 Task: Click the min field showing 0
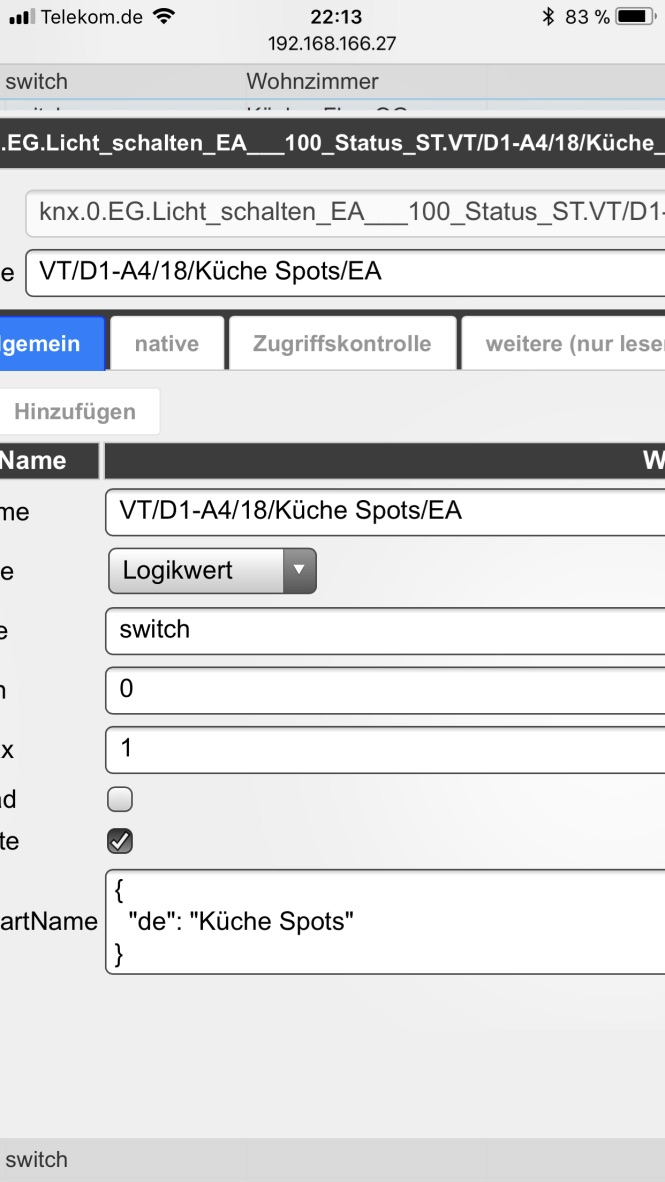pos(385,690)
